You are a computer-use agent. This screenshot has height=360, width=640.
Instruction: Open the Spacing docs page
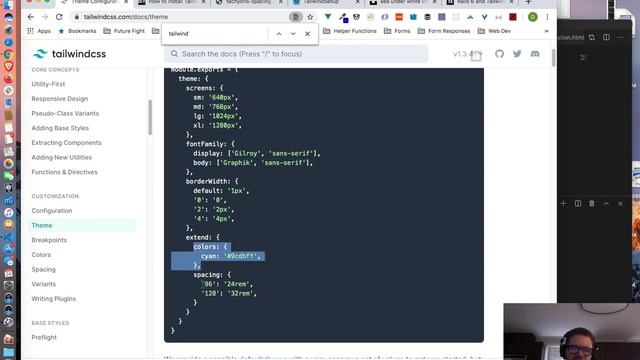pyautogui.click(x=43, y=269)
